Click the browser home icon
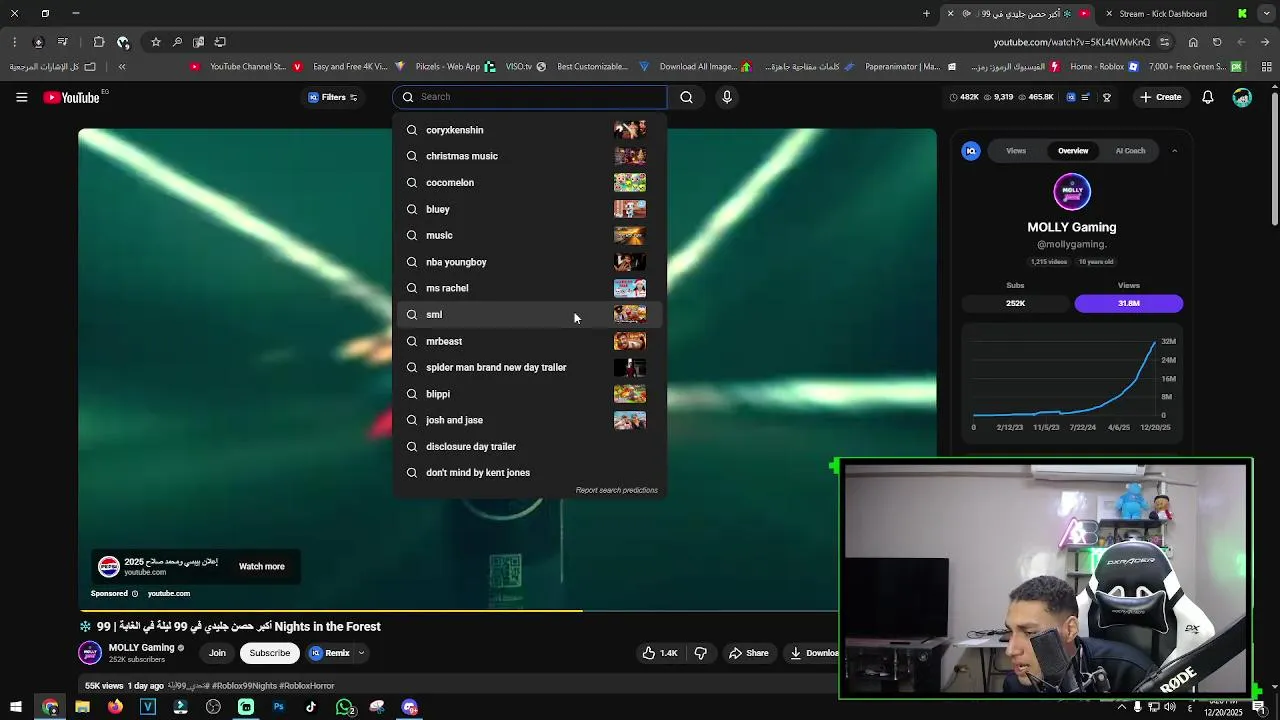1280x720 pixels. (1193, 42)
